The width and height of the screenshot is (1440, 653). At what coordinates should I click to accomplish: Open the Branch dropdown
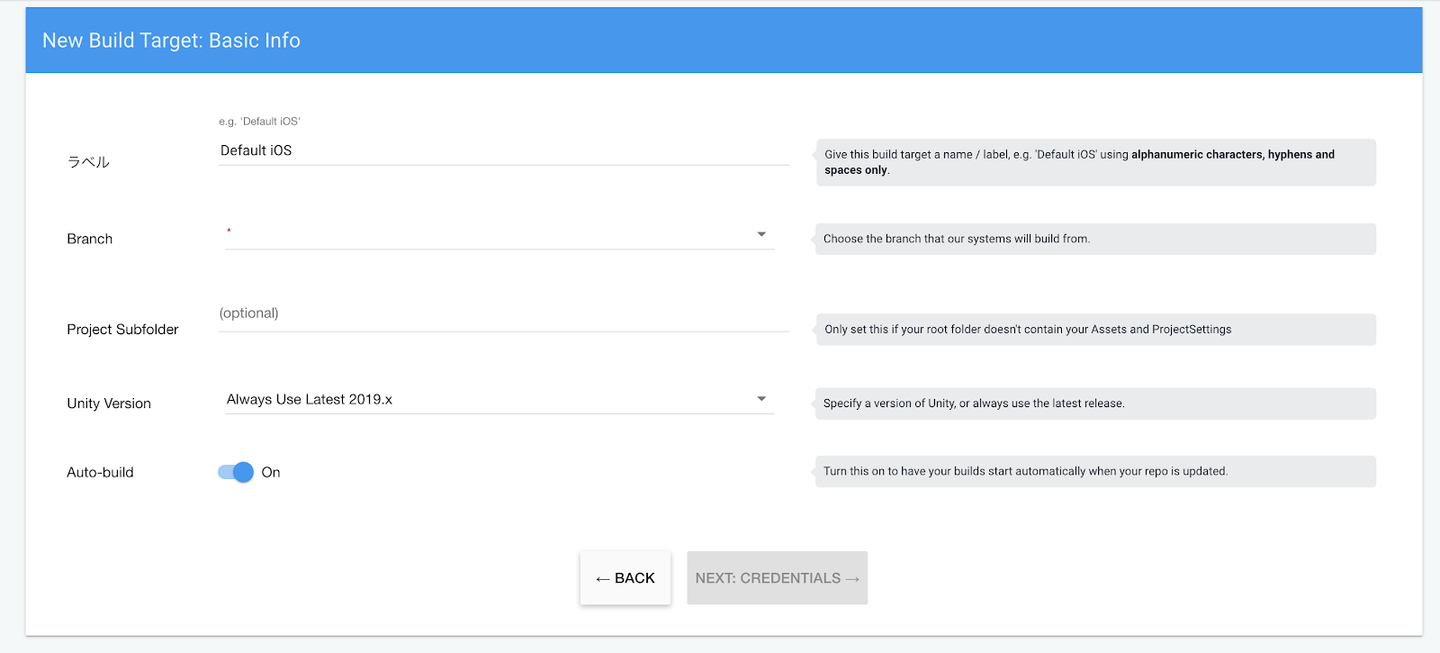coord(498,235)
